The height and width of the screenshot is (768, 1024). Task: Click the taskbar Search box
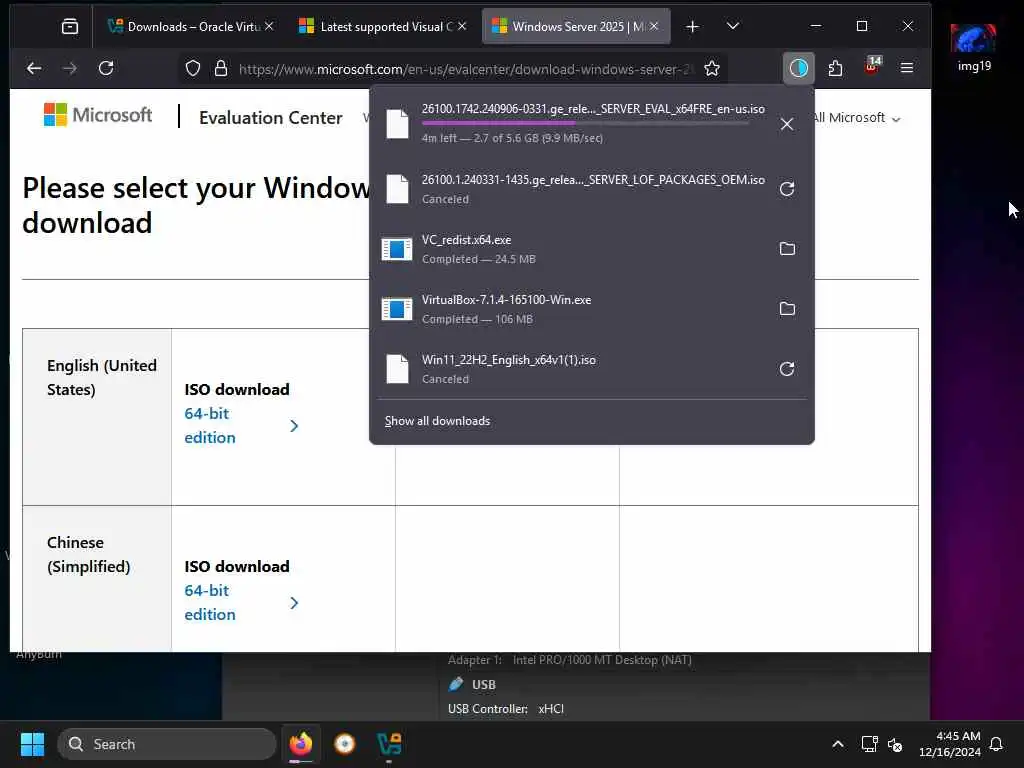click(x=167, y=744)
